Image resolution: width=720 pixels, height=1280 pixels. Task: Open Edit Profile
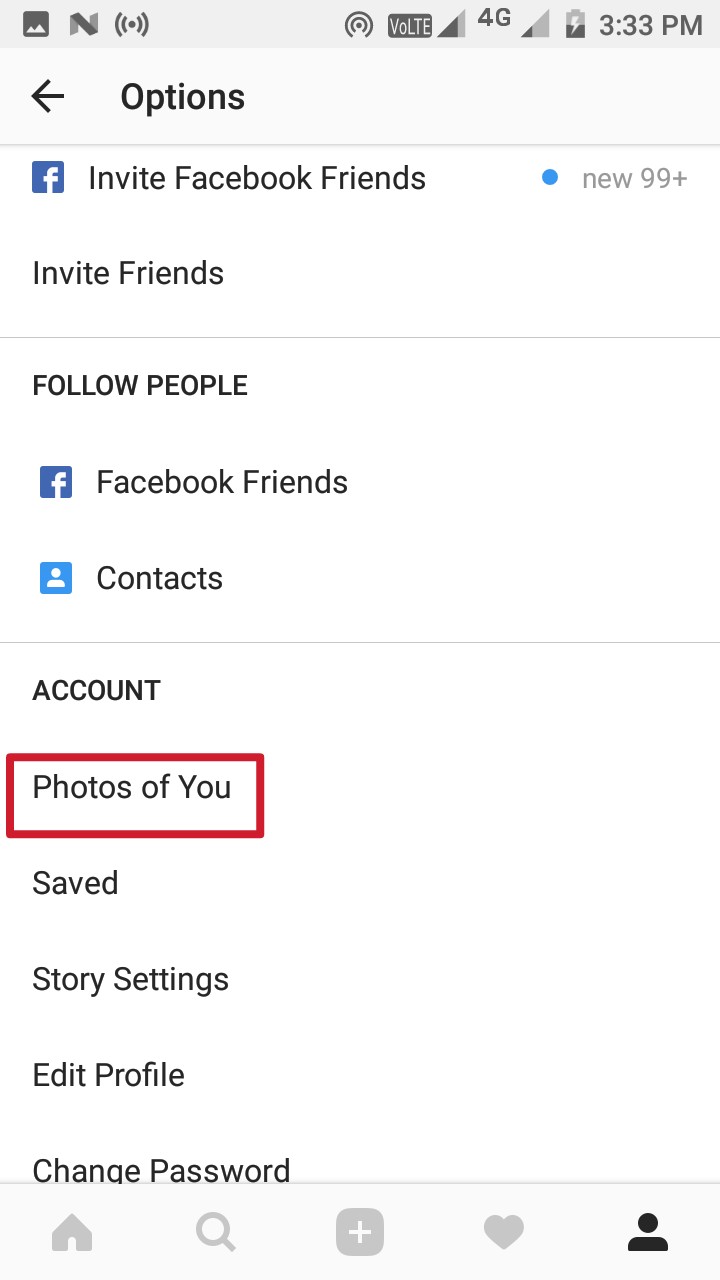[x=108, y=1075]
